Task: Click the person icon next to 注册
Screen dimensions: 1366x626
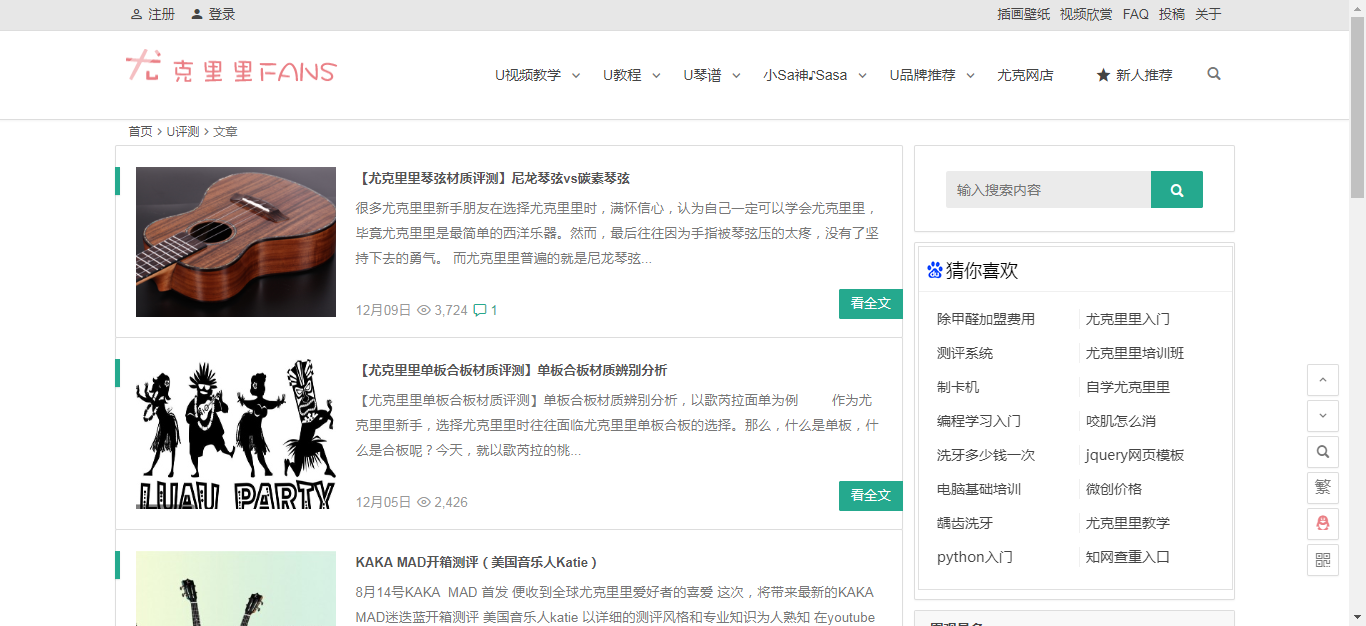Action: pyautogui.click(x=136, y=14)
